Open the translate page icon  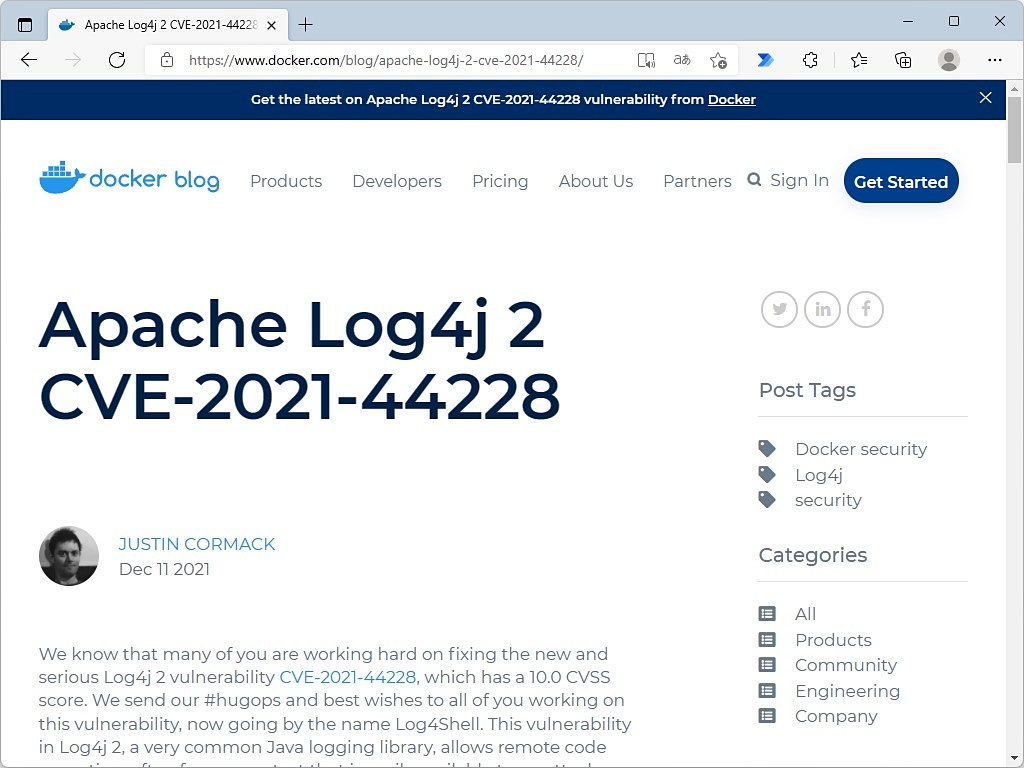click(682, 60)
